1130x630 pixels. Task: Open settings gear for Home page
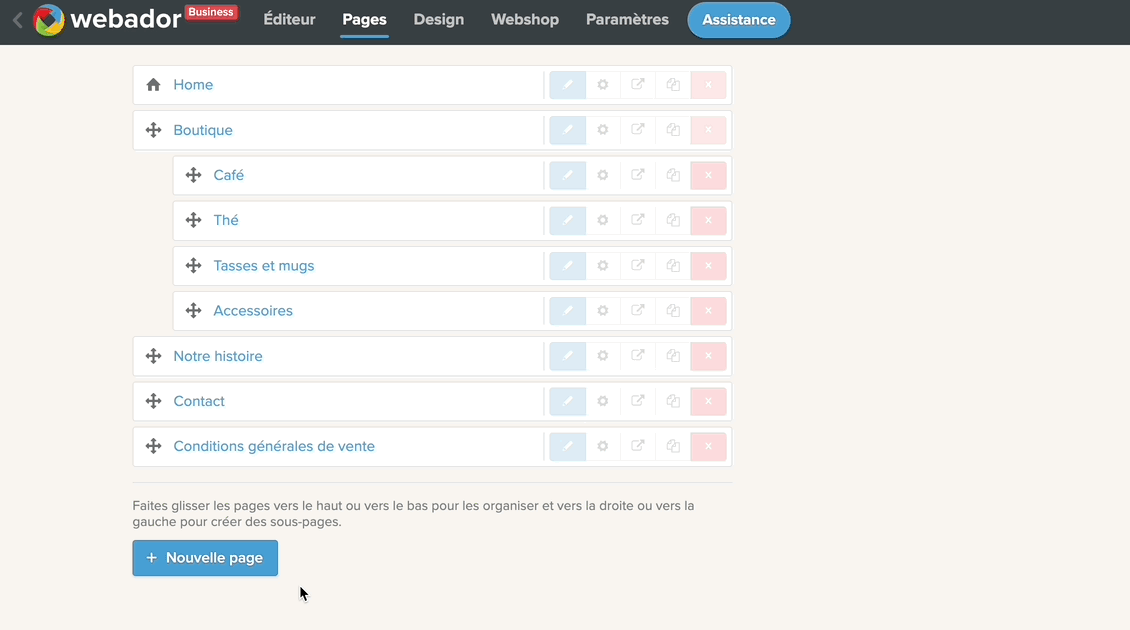(x=603, y=85)
